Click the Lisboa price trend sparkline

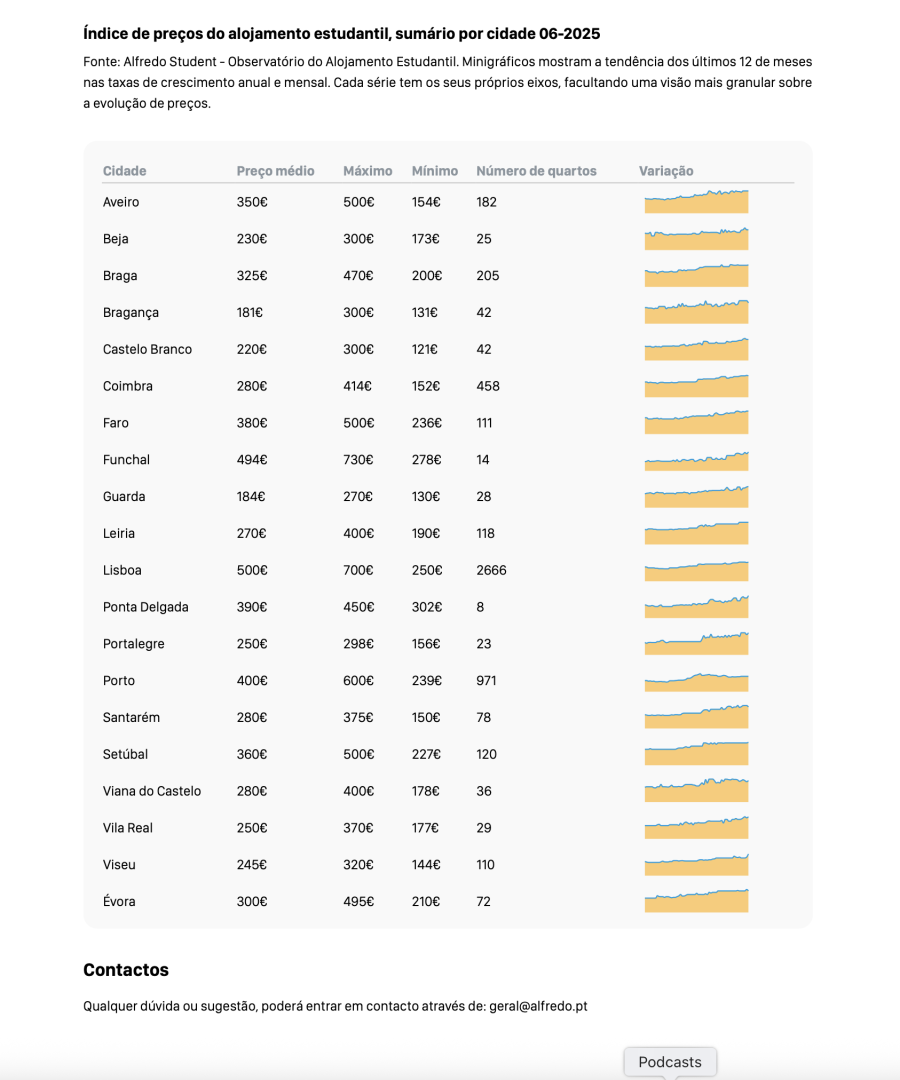696,572
